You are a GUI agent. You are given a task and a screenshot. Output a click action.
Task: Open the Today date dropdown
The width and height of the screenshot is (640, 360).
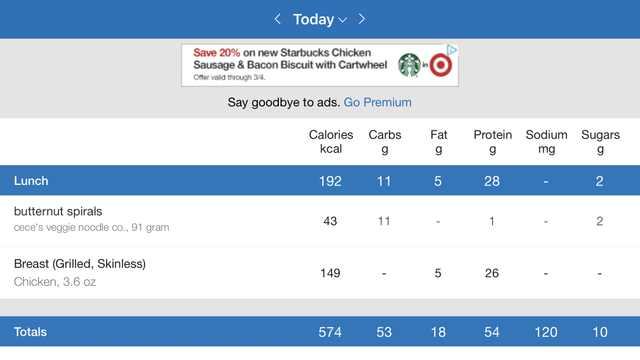(320, 19)
